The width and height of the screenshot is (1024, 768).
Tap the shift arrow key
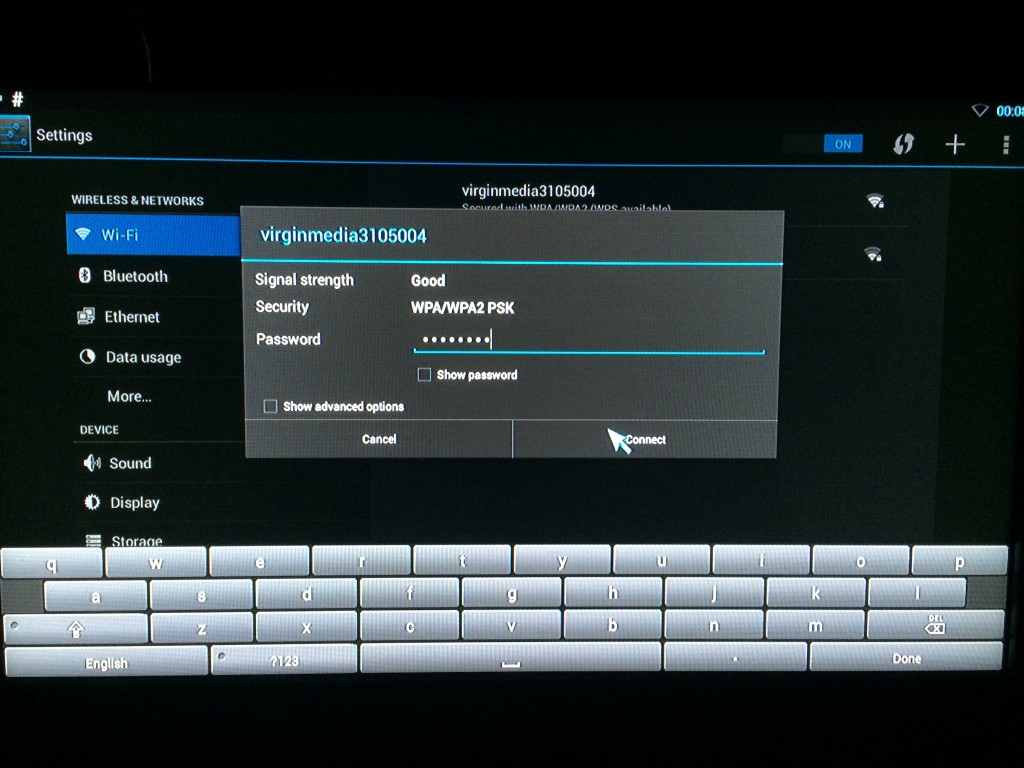[76, 629]
